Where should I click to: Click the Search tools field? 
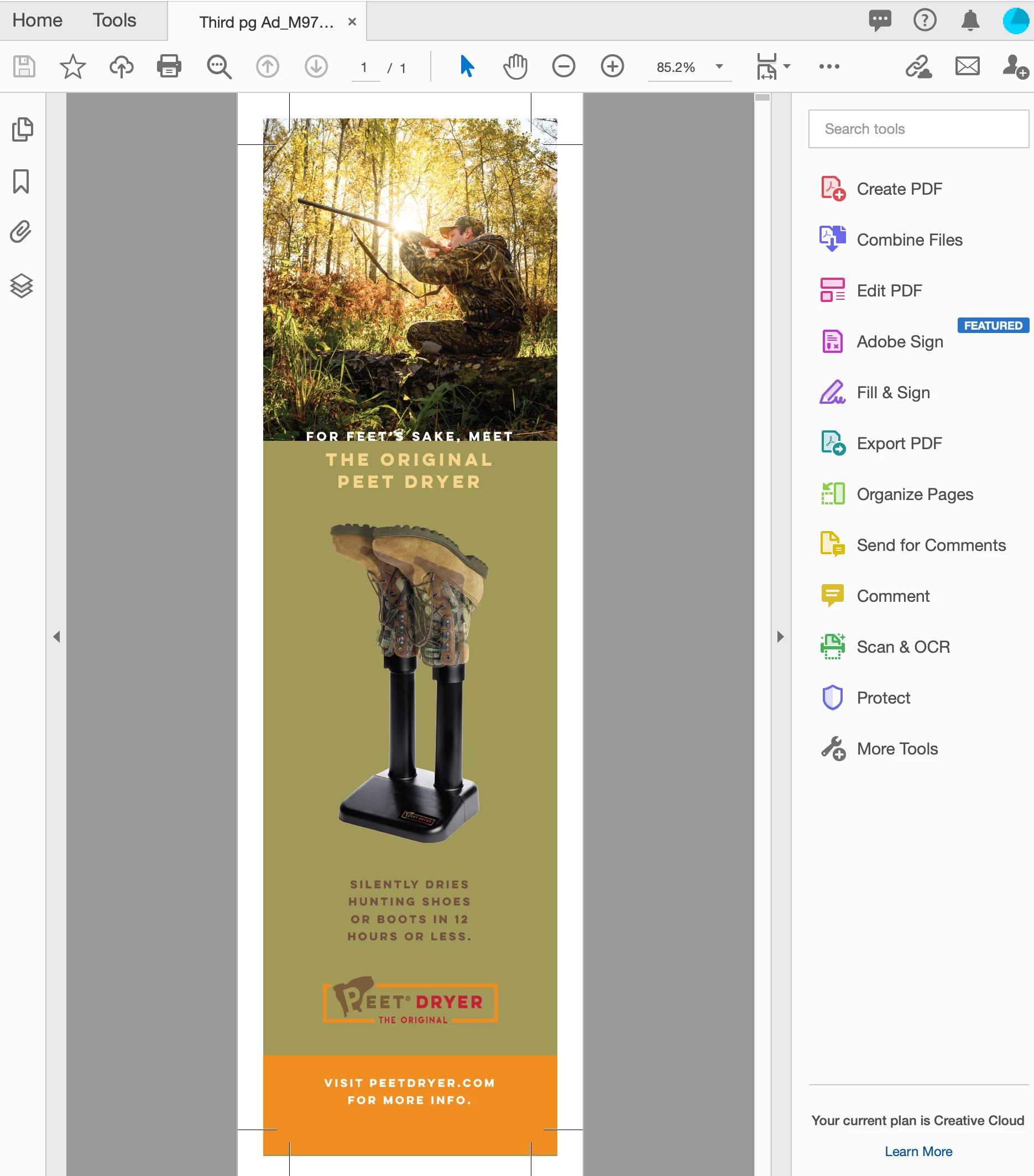(x=918, y=129)
